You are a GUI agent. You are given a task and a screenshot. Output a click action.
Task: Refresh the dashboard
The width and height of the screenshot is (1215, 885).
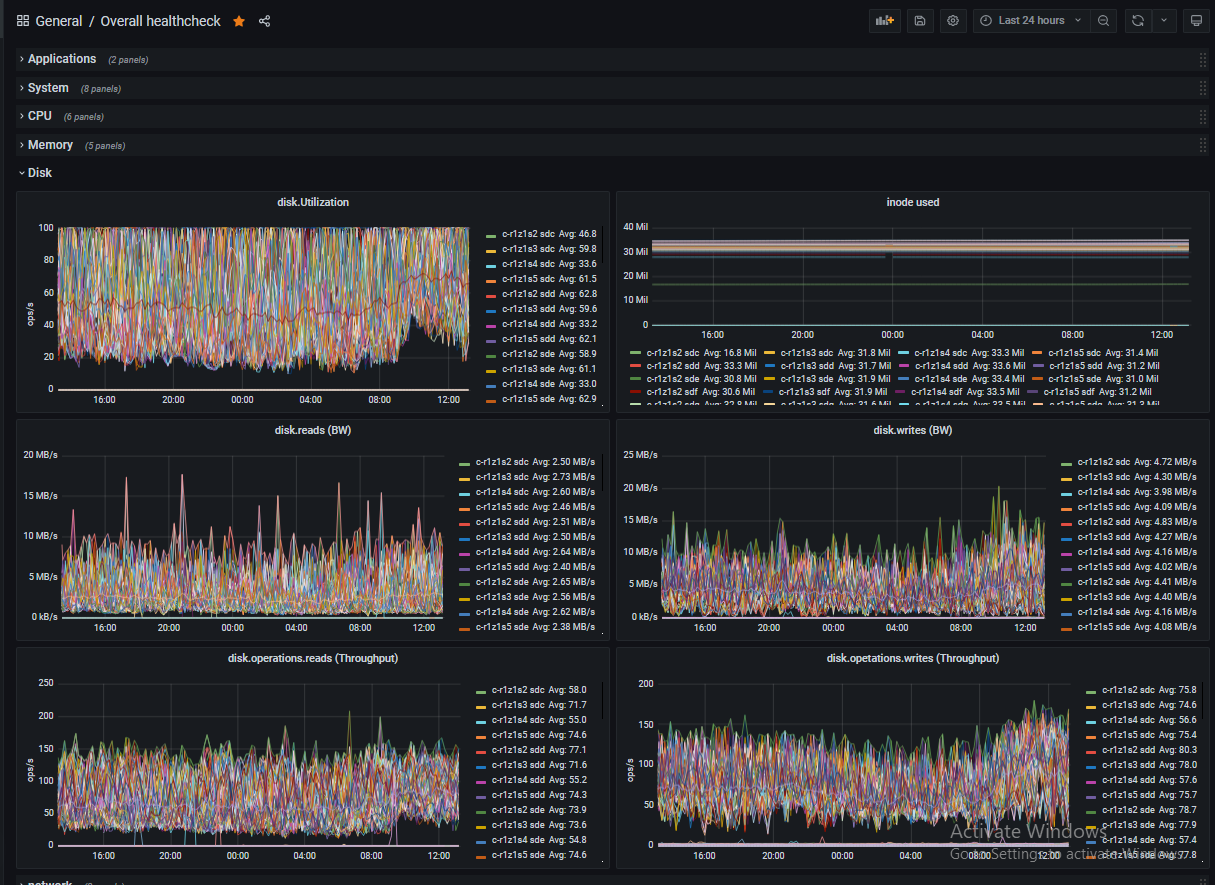click(x=1137, y=21)
